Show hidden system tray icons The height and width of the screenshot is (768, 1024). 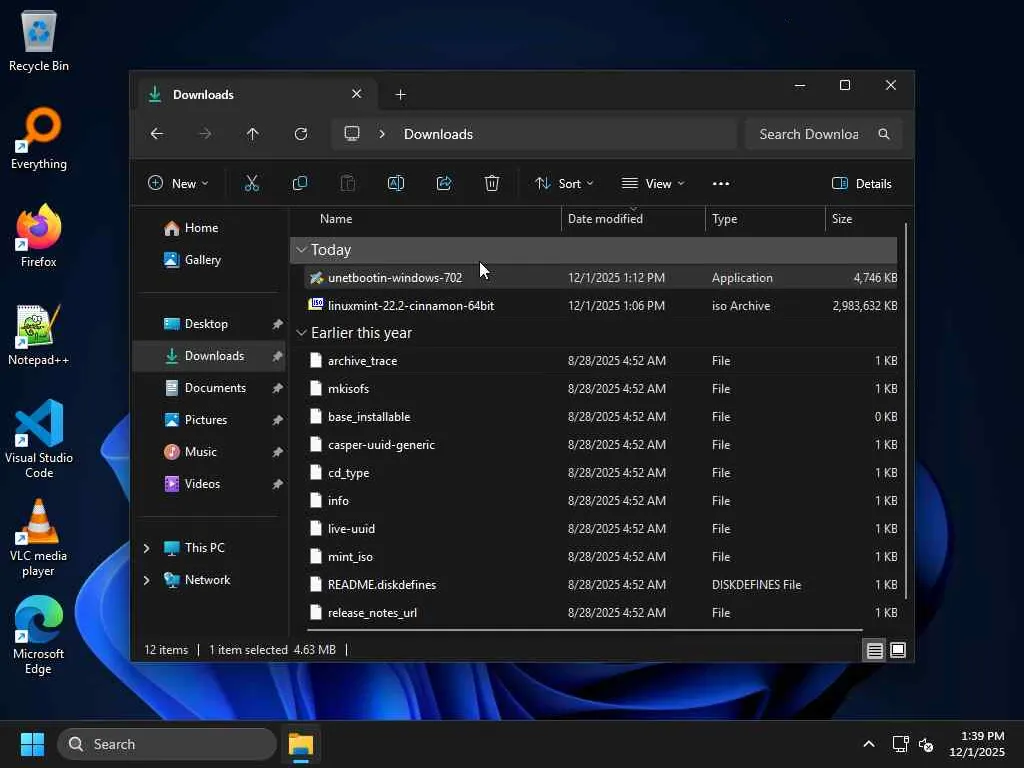click(x=869, y=744)
